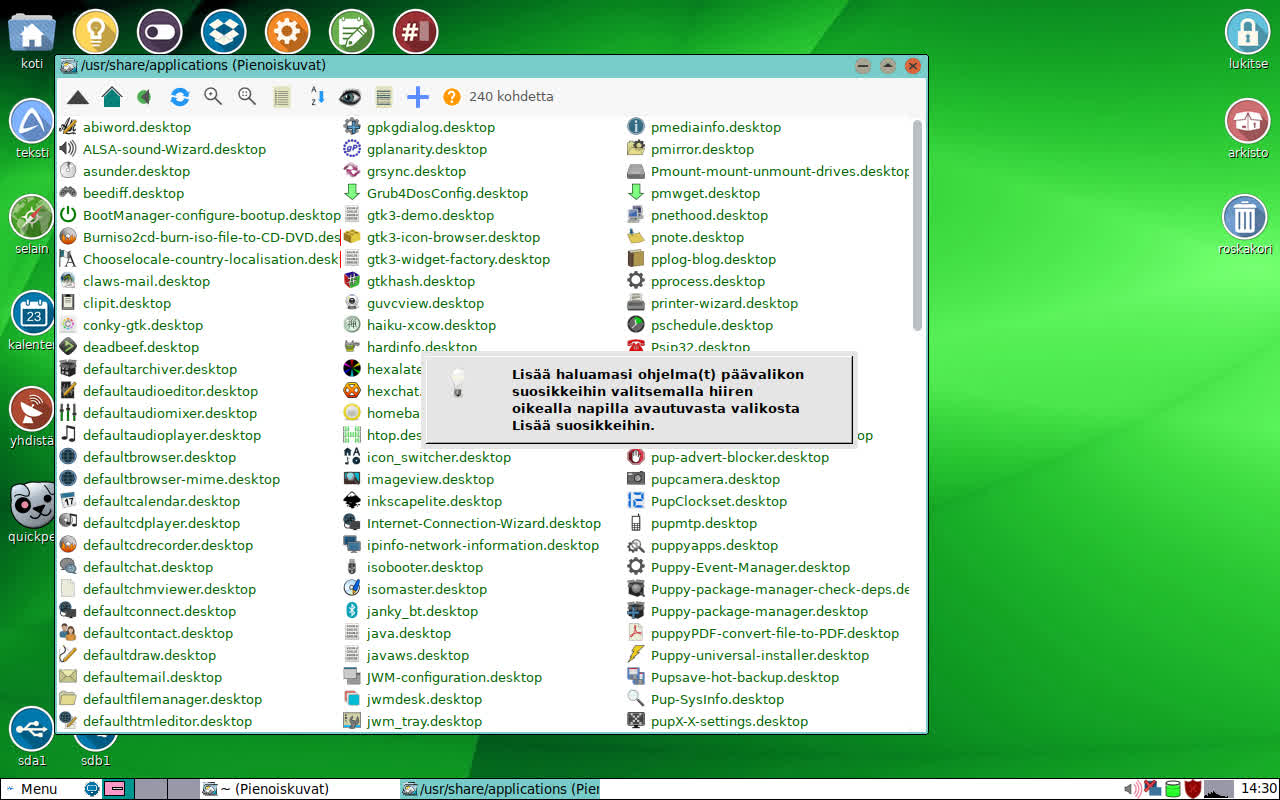
Task: Select pmwget.desktop download icon
Action: click(636, 193)
